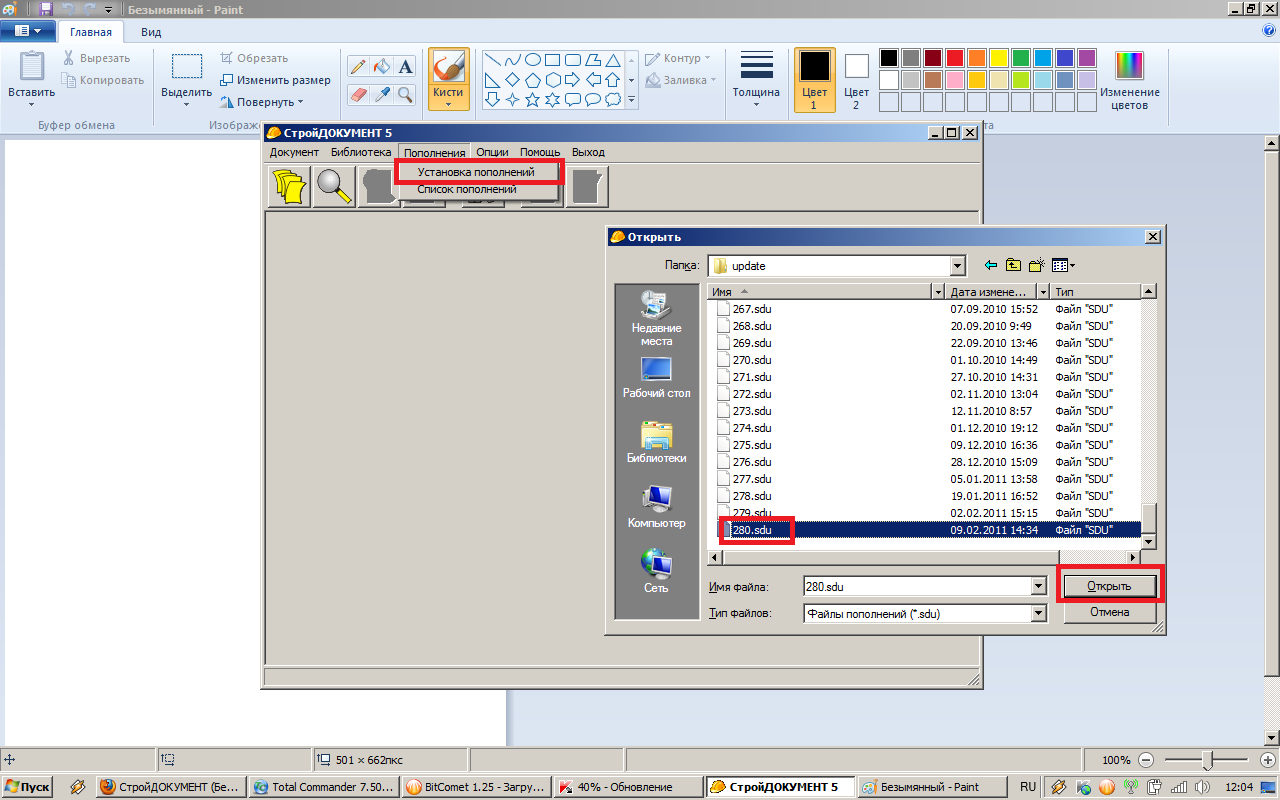1280x800 pixels.
Task: Sort files by the Тип column header
Action: pos(1096,292)
